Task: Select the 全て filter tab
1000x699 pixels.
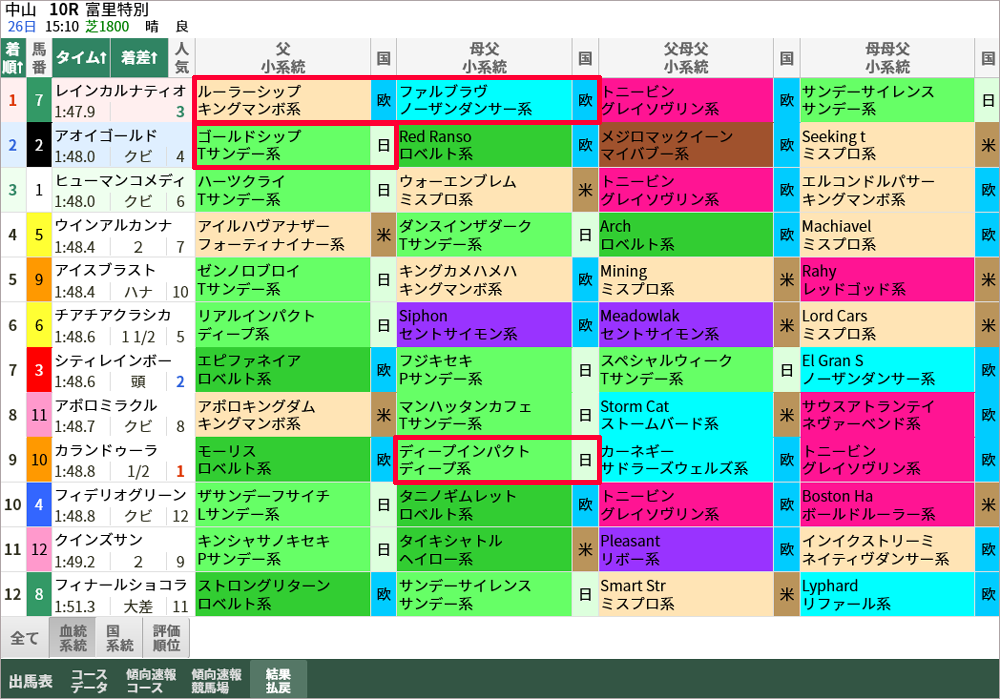Action: point(25,638)
